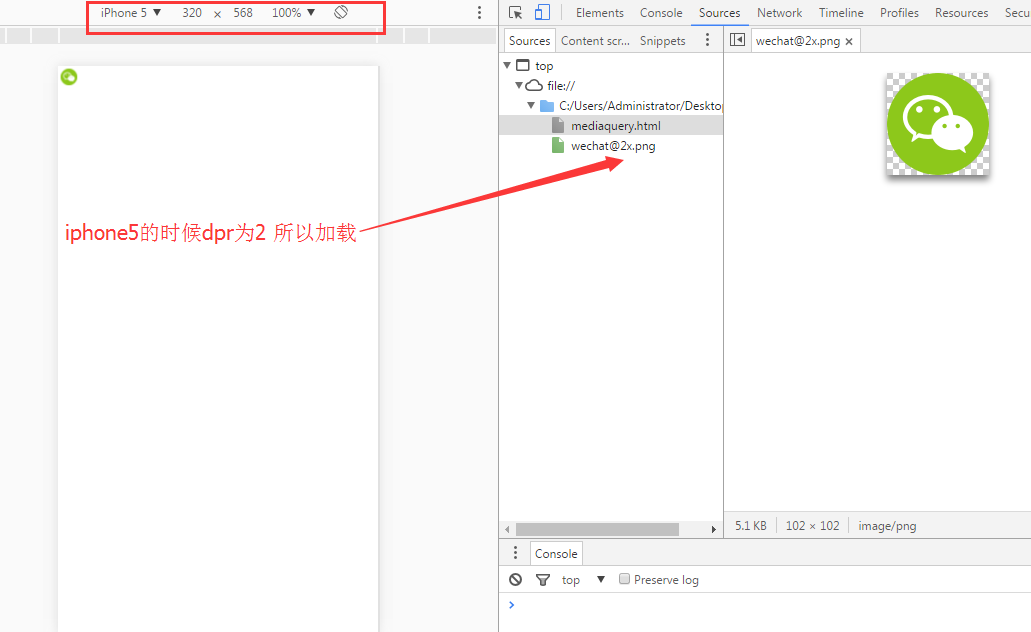Viewport: 1031px width, 632px height.
Task: Click the file:// cloud icon
Action: pyautogui.click(x=535, y=85)
